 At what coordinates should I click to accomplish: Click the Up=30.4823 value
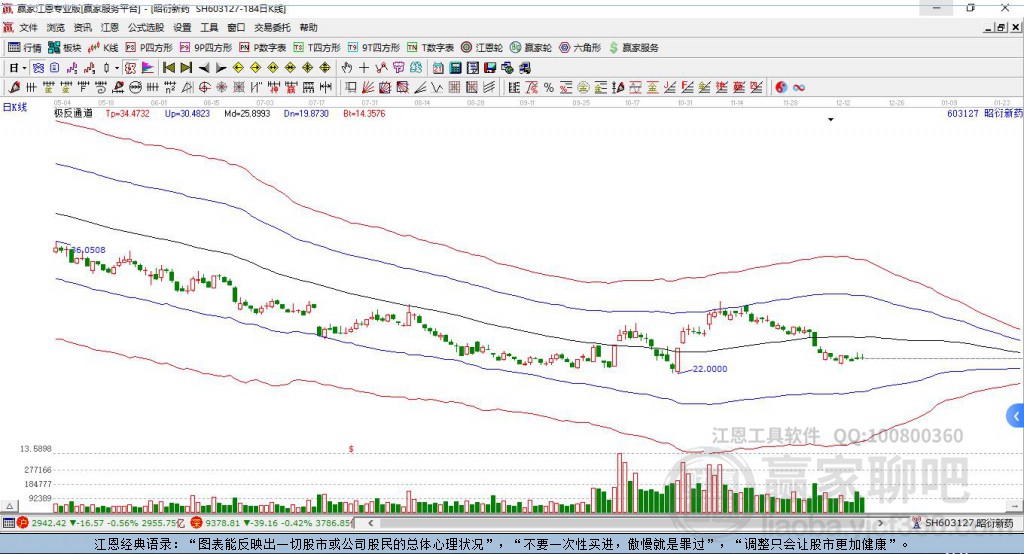[187, 113]
